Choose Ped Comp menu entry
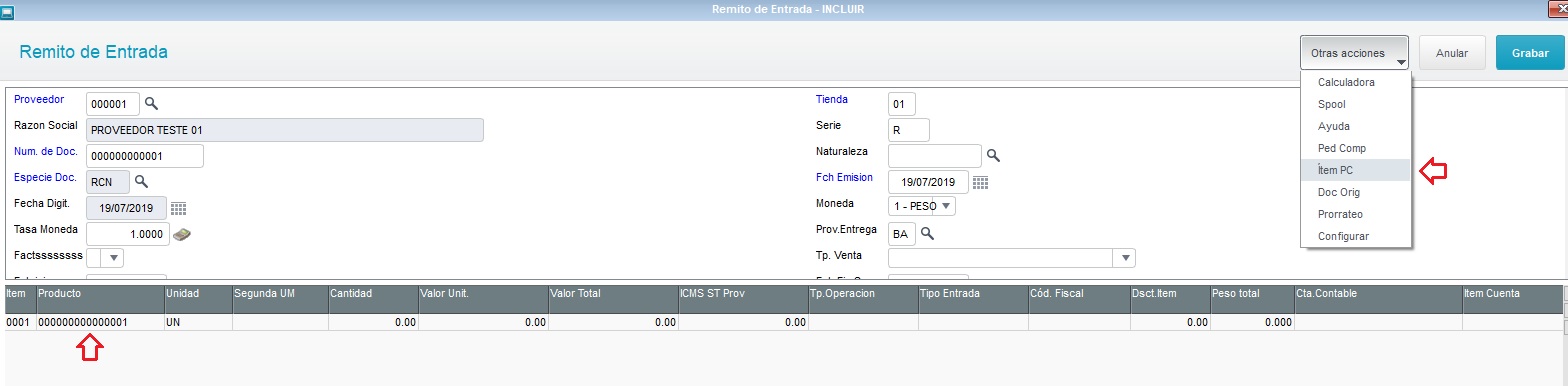This screenshot has height=386, width=1568. coord(1355,148)
